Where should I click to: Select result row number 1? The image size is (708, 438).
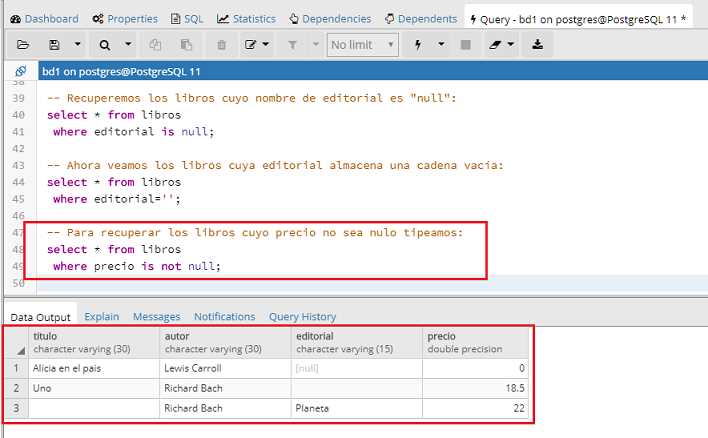(17, 368)
